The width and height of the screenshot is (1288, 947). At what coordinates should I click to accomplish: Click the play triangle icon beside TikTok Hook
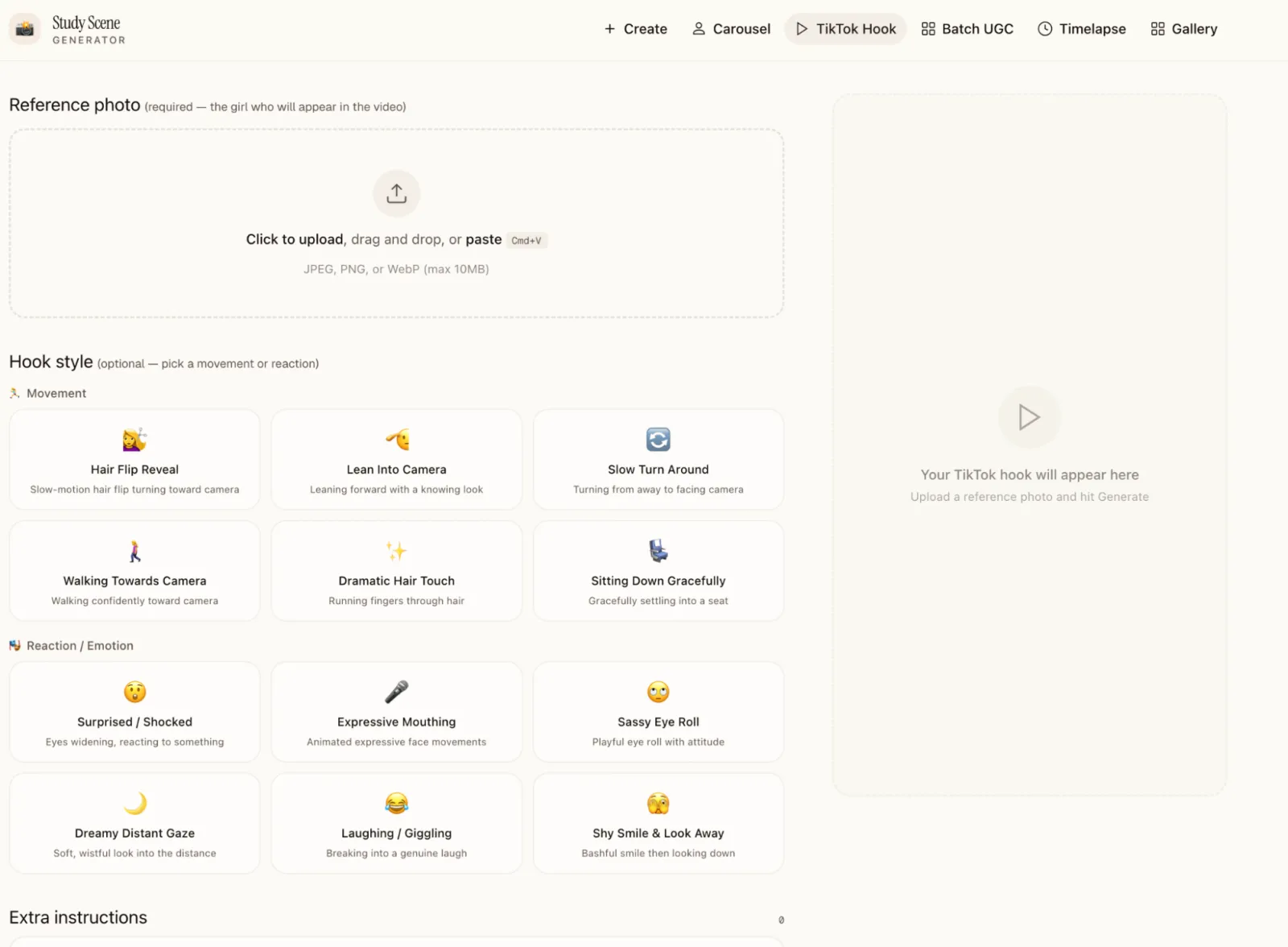(x=801, y=29)
